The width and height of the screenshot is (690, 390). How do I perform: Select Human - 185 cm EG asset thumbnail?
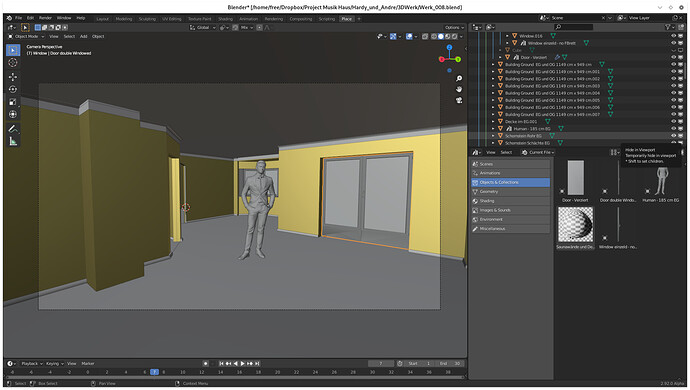point(661,182)
